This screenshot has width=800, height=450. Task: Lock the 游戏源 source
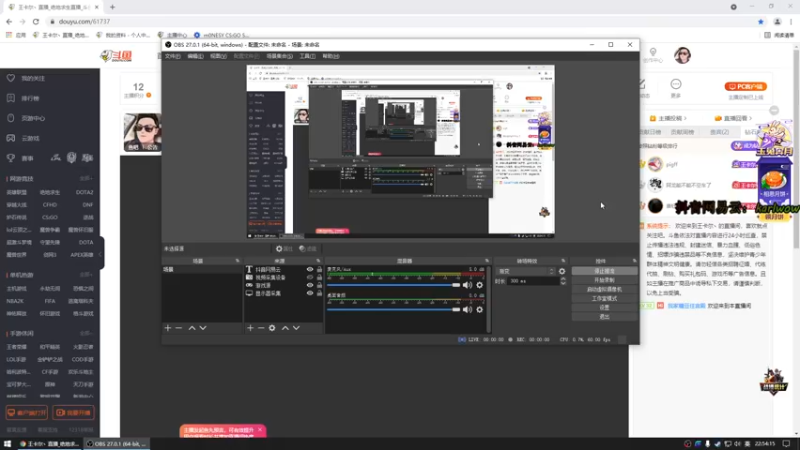coord(319,285)
